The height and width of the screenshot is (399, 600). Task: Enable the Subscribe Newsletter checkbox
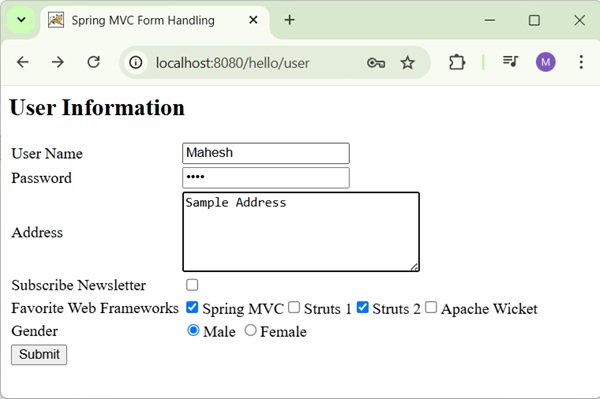(x=192, y=285)
